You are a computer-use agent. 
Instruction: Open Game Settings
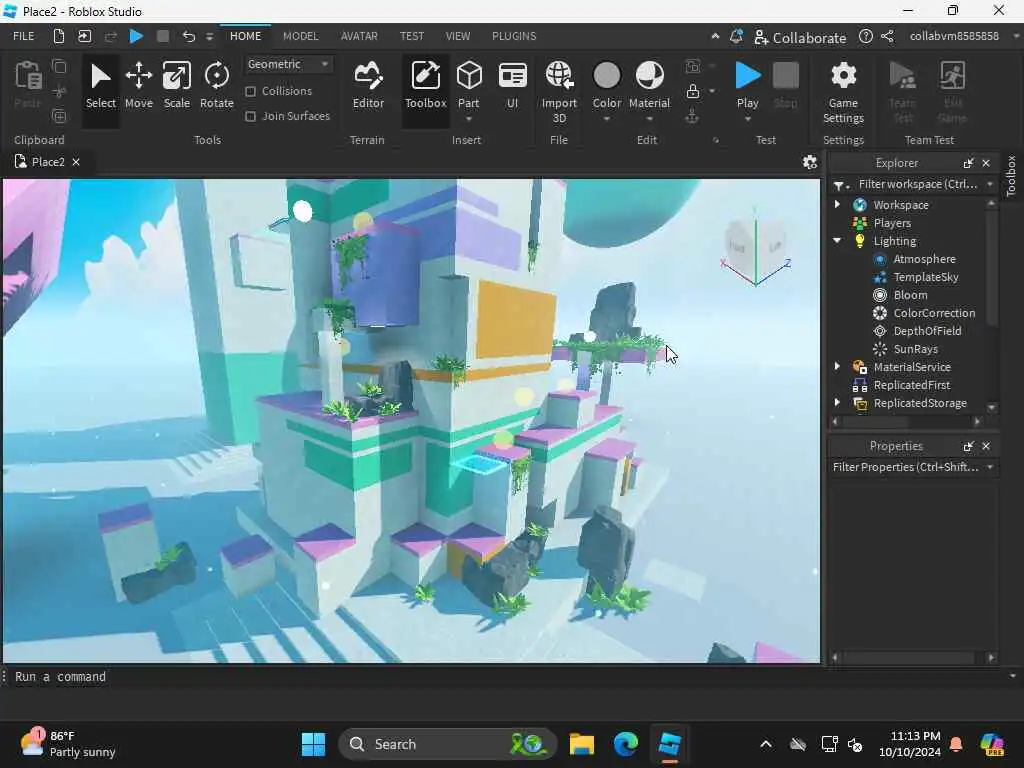pyautogui.click(x=843, y=91)
